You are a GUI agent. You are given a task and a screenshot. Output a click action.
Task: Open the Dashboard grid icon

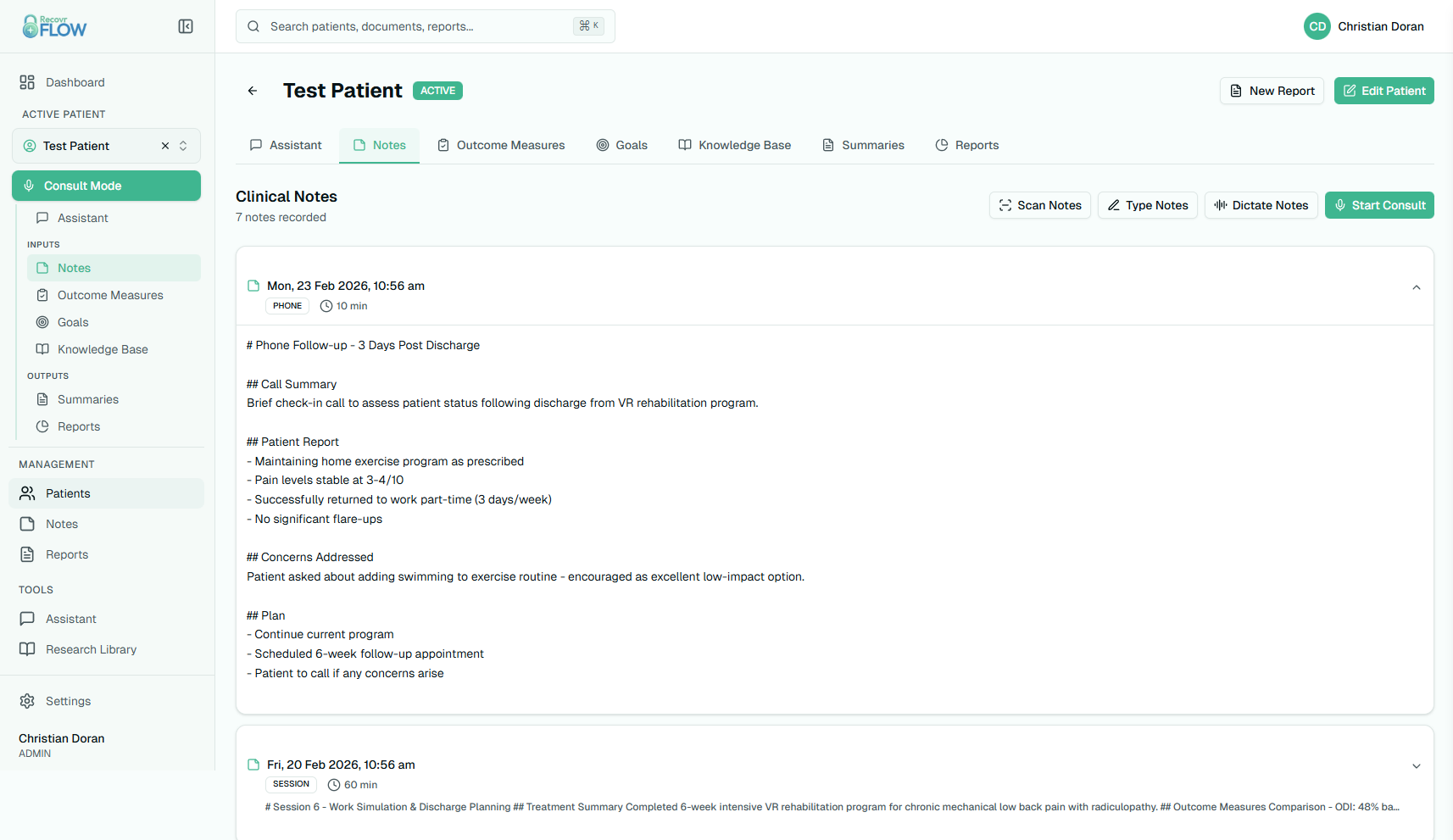(x=27, y=82)
